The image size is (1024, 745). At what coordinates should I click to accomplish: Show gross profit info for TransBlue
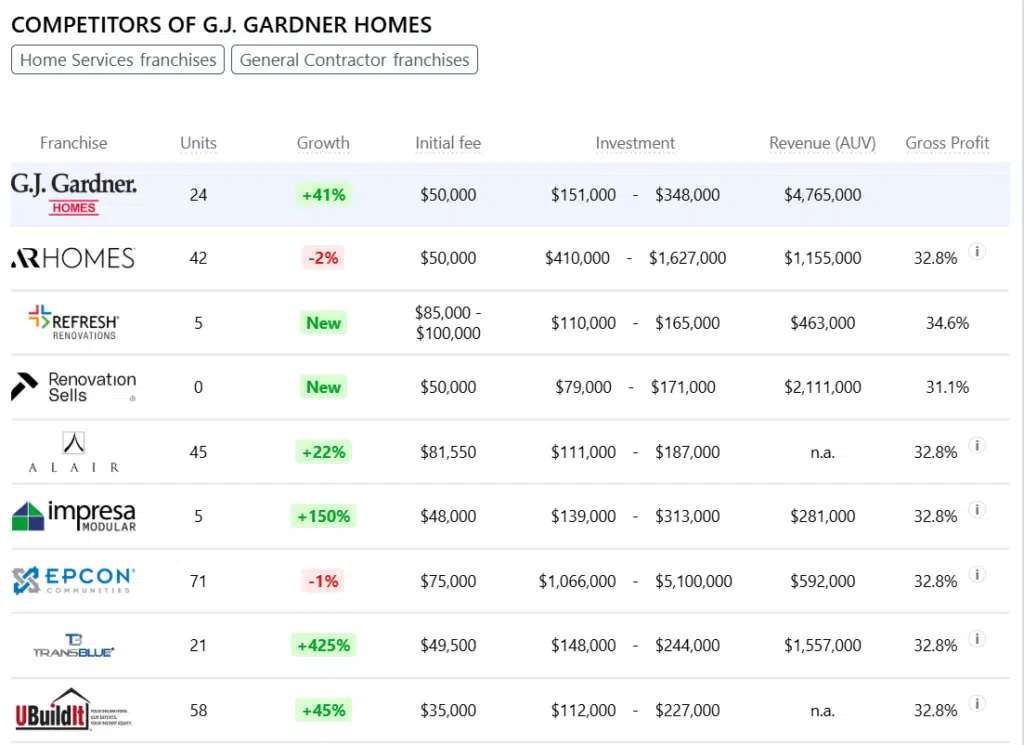tap(978, 638)
